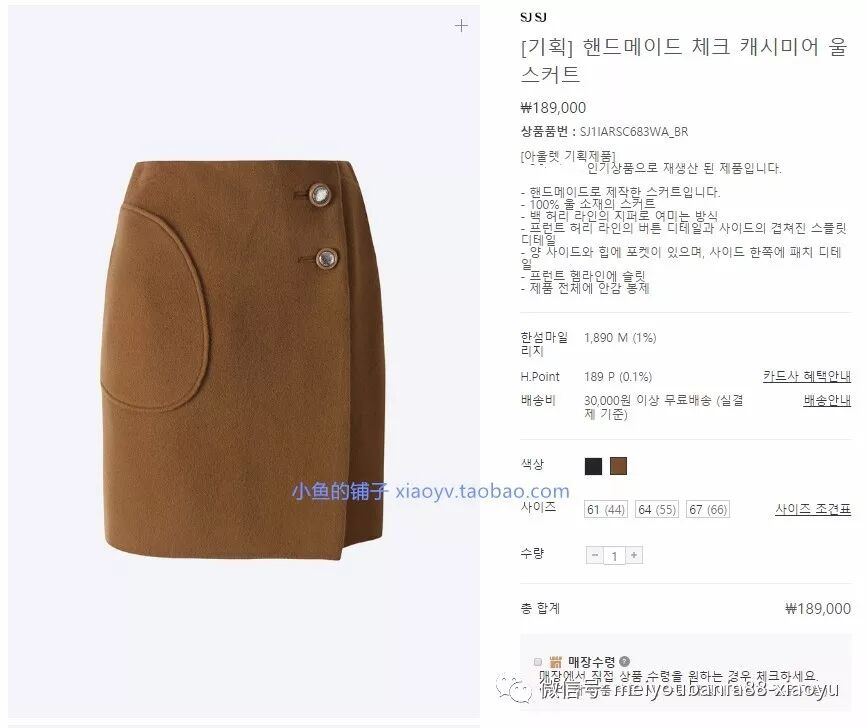The image size is (867, 728).
Task: Click the question mark help icon by 매장수령
Action: point(625,661)
